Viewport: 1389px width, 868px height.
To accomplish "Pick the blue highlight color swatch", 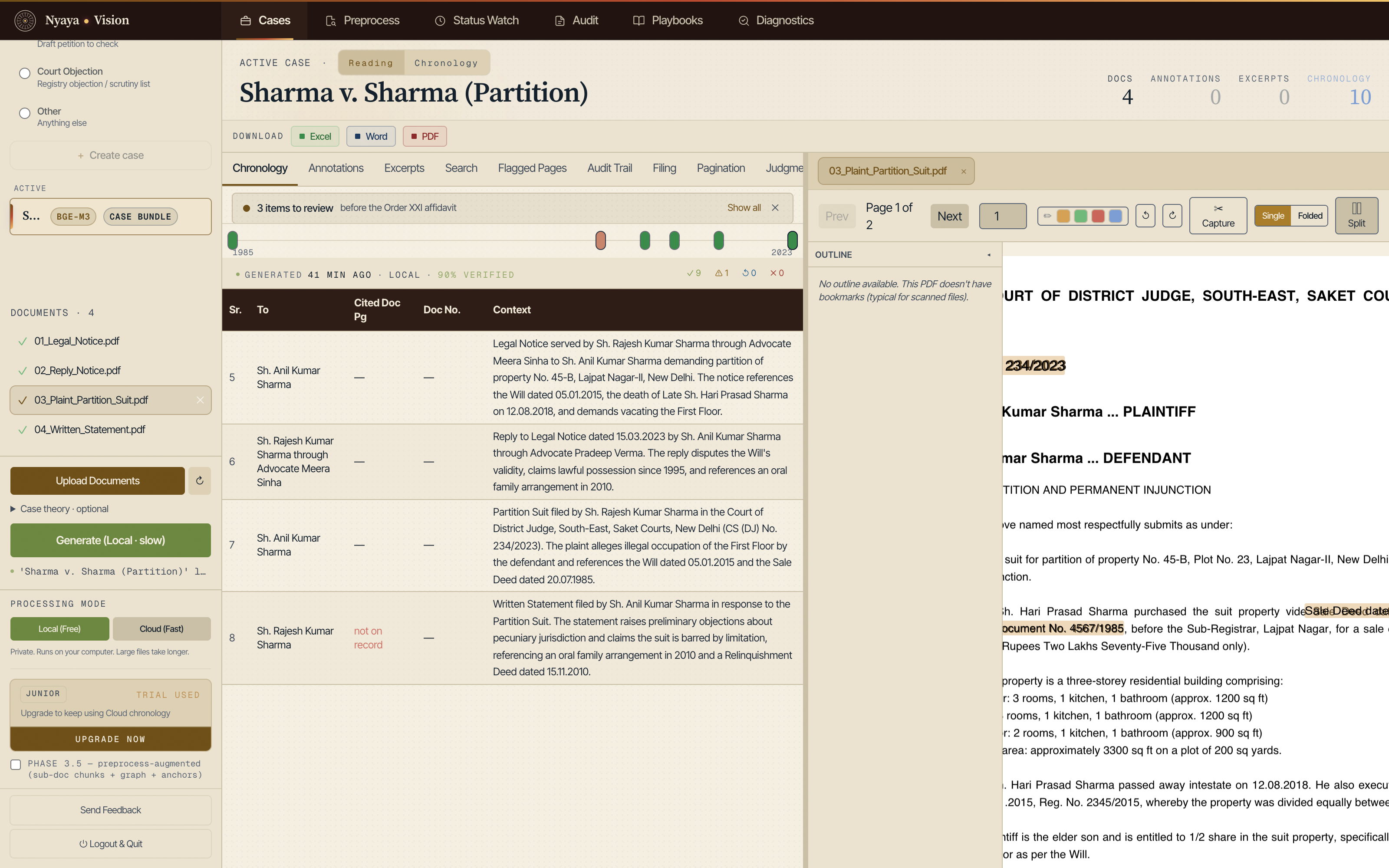I will click(1116, 216).
